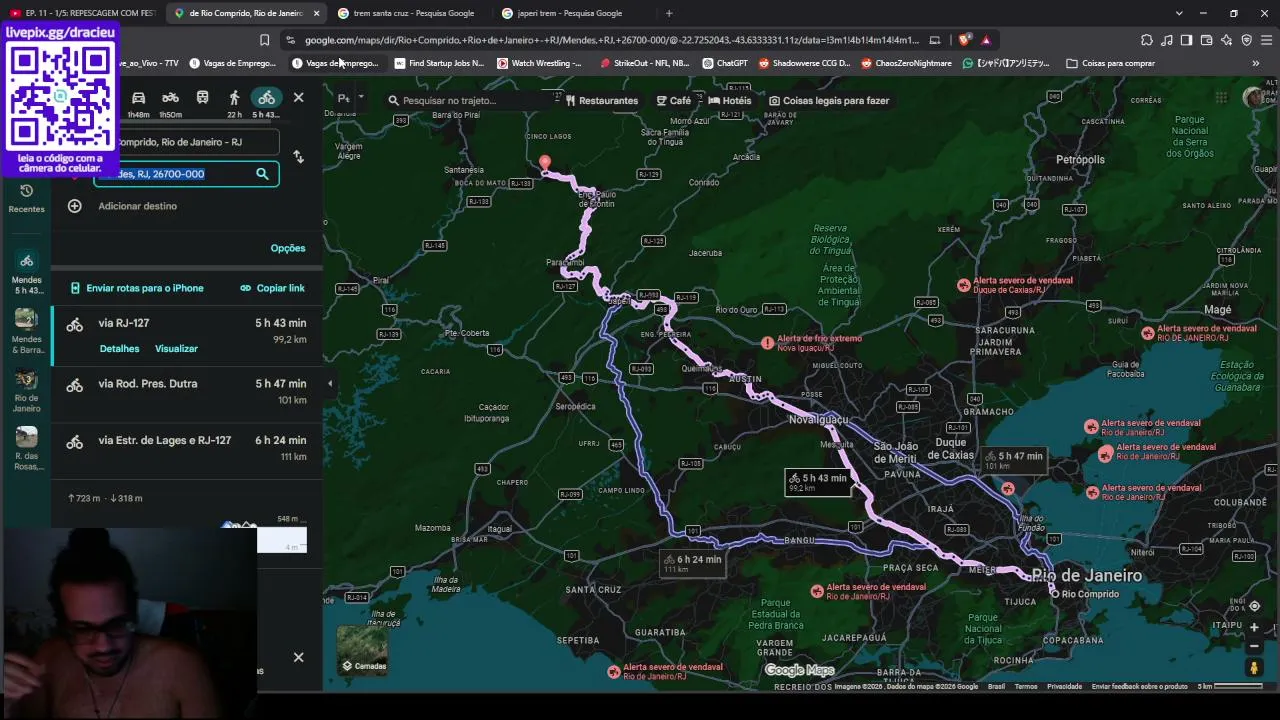This screenshot has height=720, width=1280.
Task: Open ChatGPT bookmark
Action: point(725,63)
